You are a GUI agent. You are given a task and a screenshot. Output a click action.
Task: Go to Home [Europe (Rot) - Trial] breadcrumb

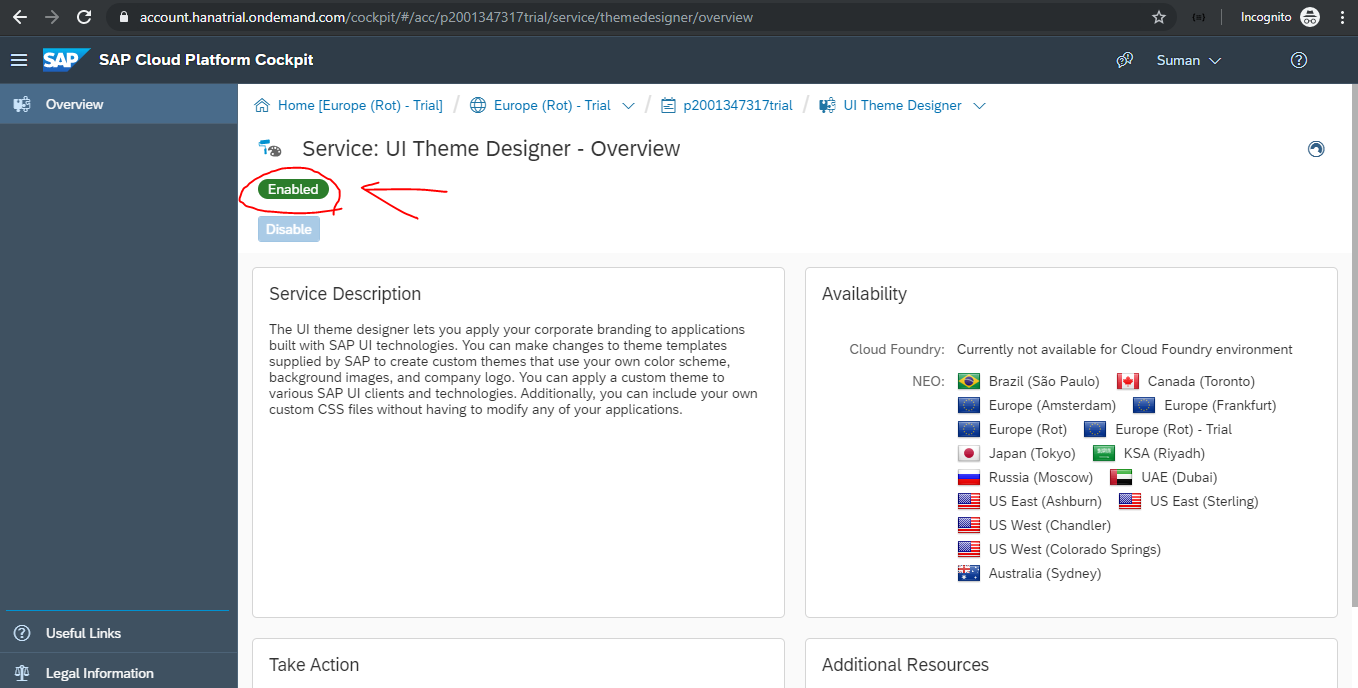coord(359,105)
